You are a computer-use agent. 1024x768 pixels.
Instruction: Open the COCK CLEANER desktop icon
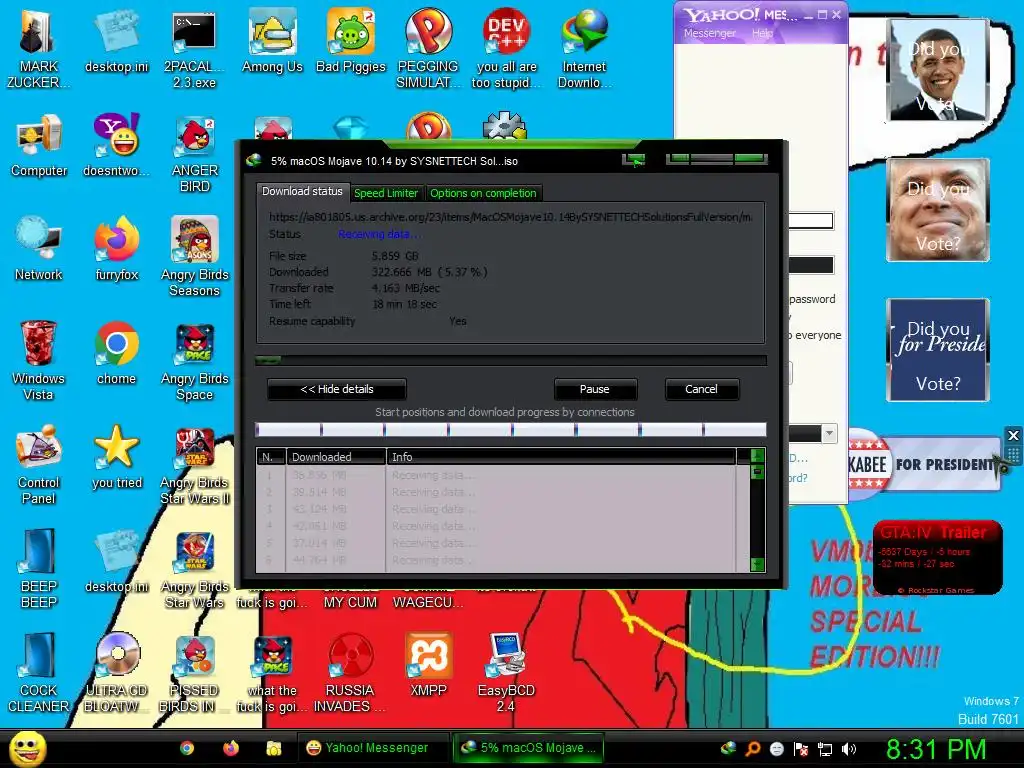[x=39, y=671]
